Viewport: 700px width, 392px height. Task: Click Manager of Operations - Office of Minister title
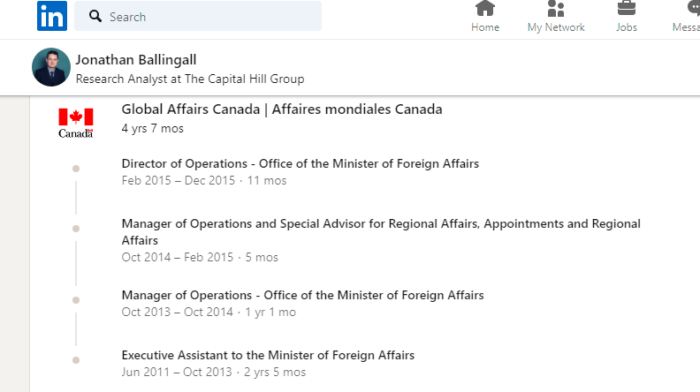pos(303,296)
